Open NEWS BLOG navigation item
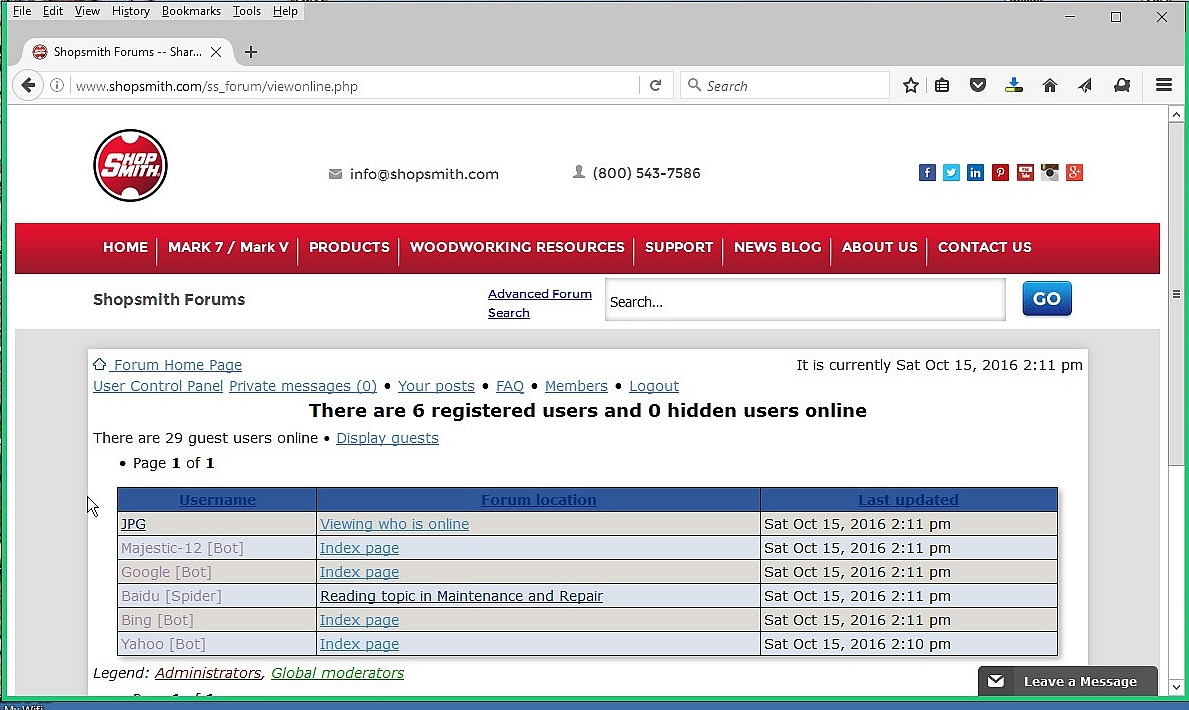 [777, 247]
